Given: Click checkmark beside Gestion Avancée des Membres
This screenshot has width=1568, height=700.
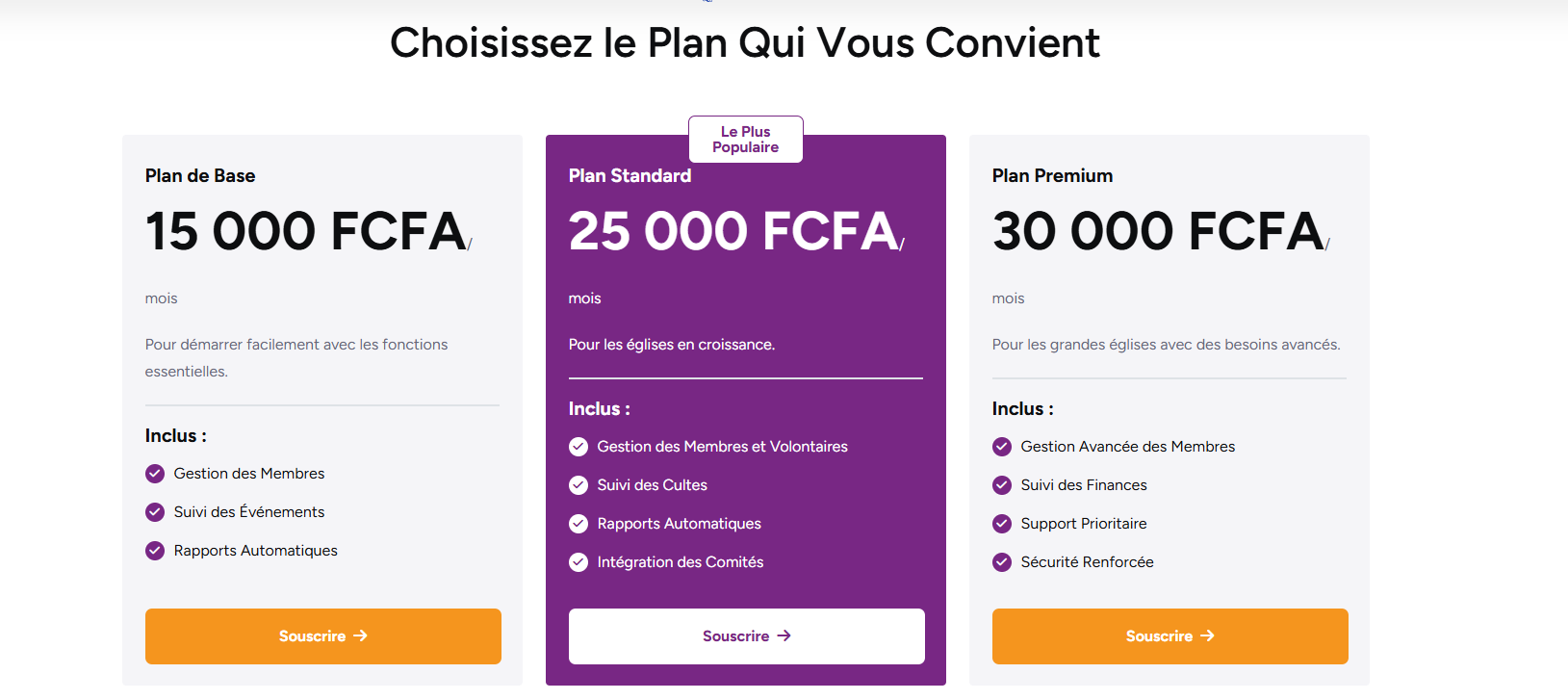Looking at the screenshot, I should click(x=1002, y=447).
